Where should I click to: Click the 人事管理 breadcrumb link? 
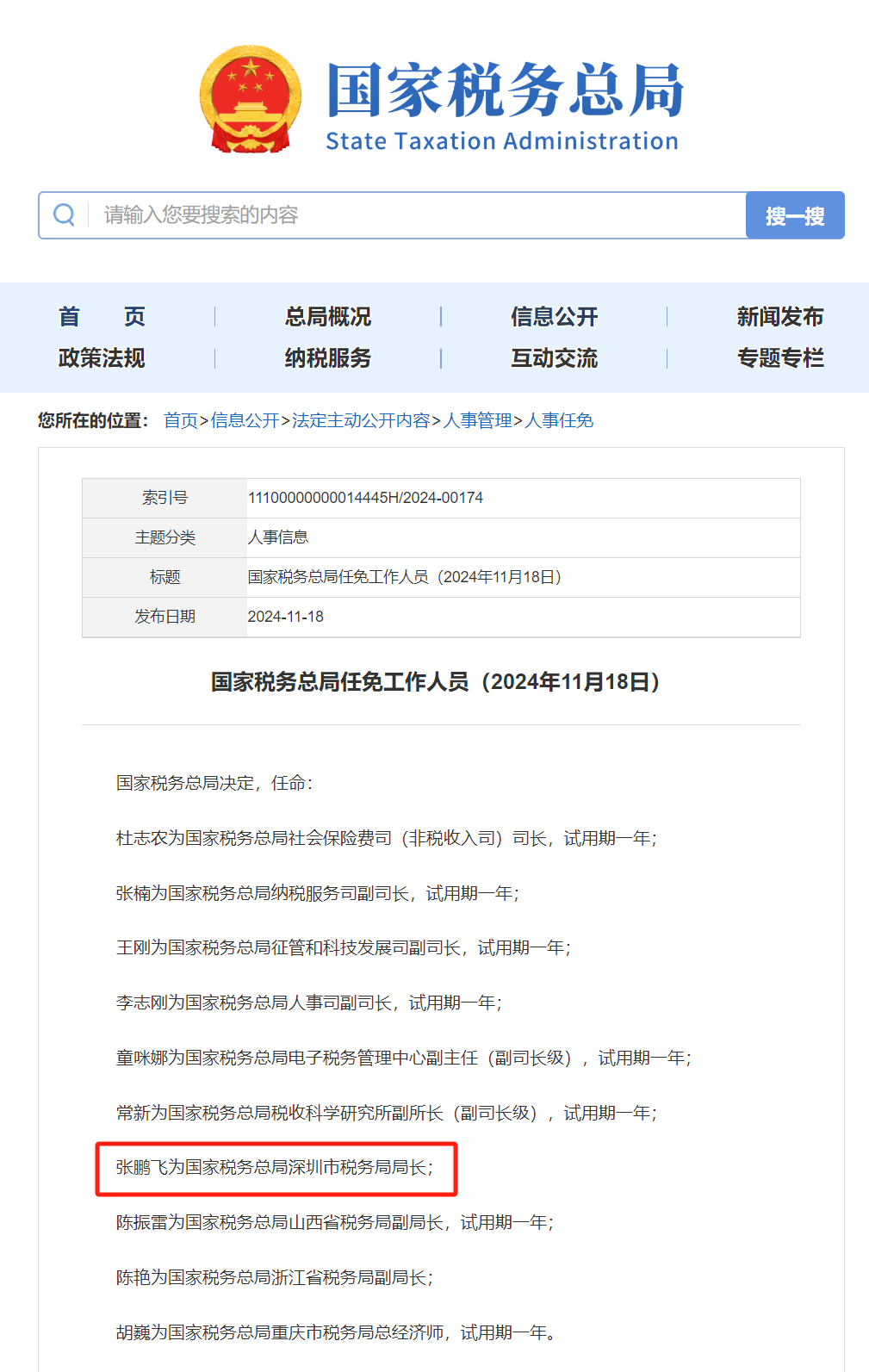coord(477,420)
